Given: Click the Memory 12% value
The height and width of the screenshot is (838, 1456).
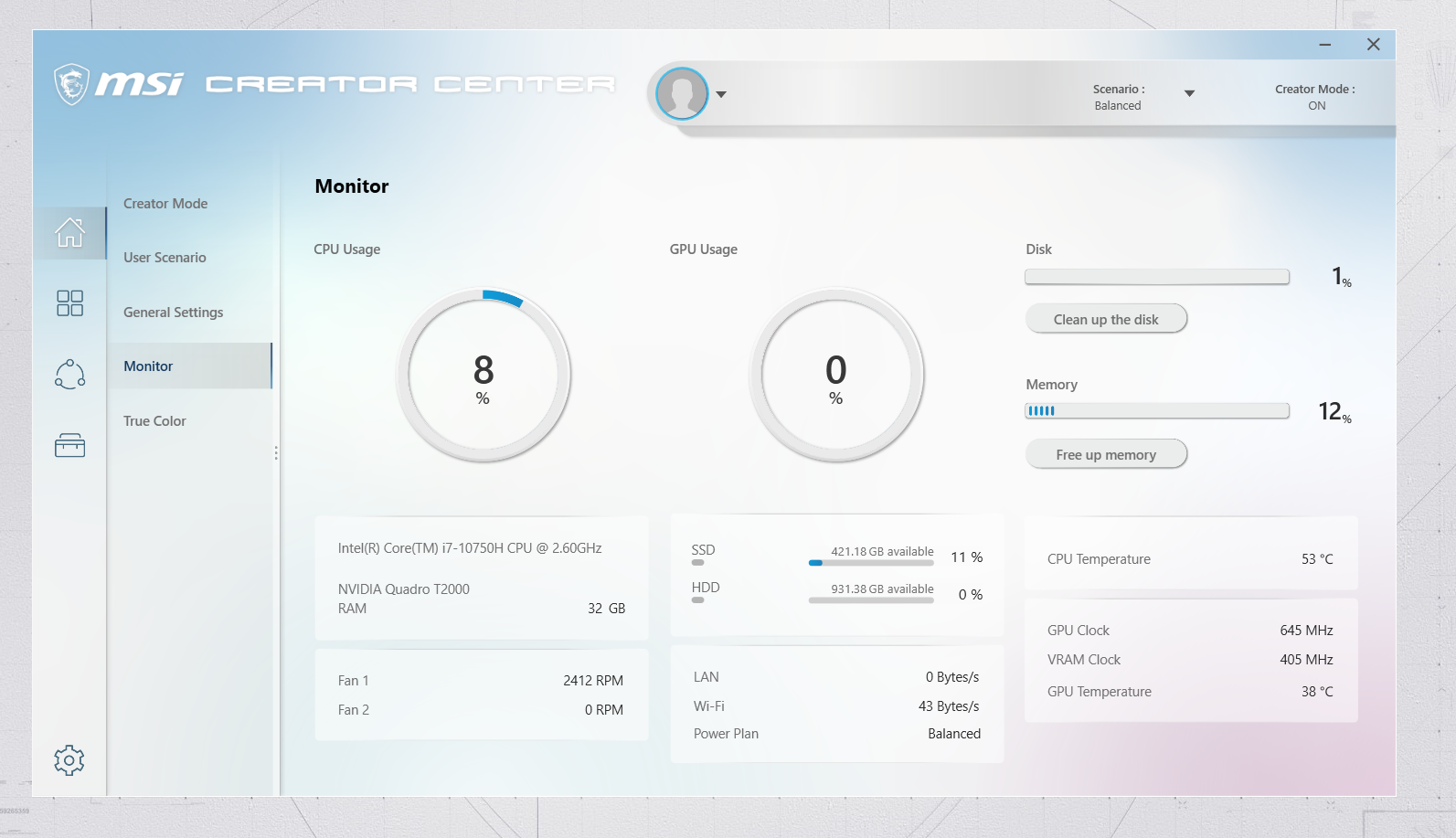Looking at the screenshot, I should pyautogui.click(x=1334, y=412).
